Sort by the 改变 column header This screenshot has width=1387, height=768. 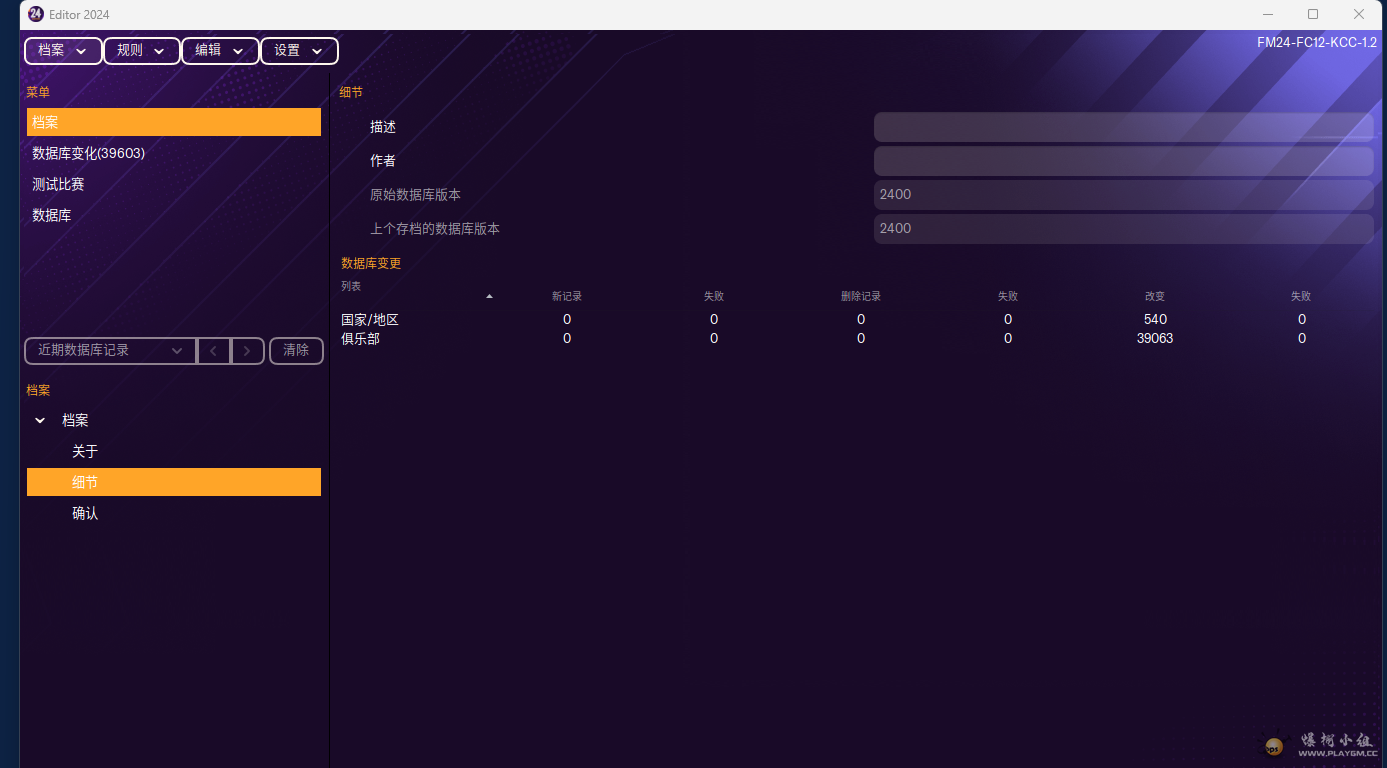point(1154,296)
